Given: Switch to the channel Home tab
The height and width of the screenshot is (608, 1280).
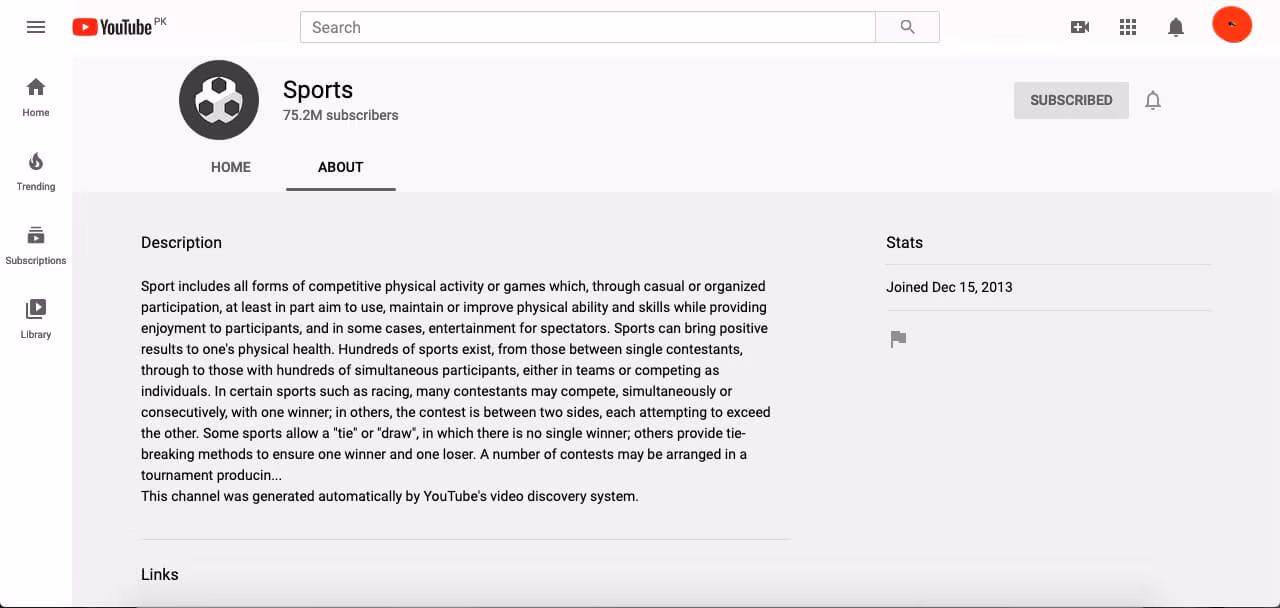Looking at the screenshot, I should tap(231, 167).
